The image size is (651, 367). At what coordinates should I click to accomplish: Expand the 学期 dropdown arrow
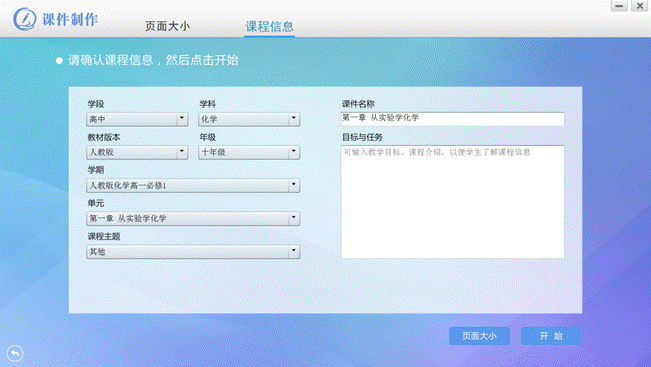pyautogui.click(x=294, y=185)
